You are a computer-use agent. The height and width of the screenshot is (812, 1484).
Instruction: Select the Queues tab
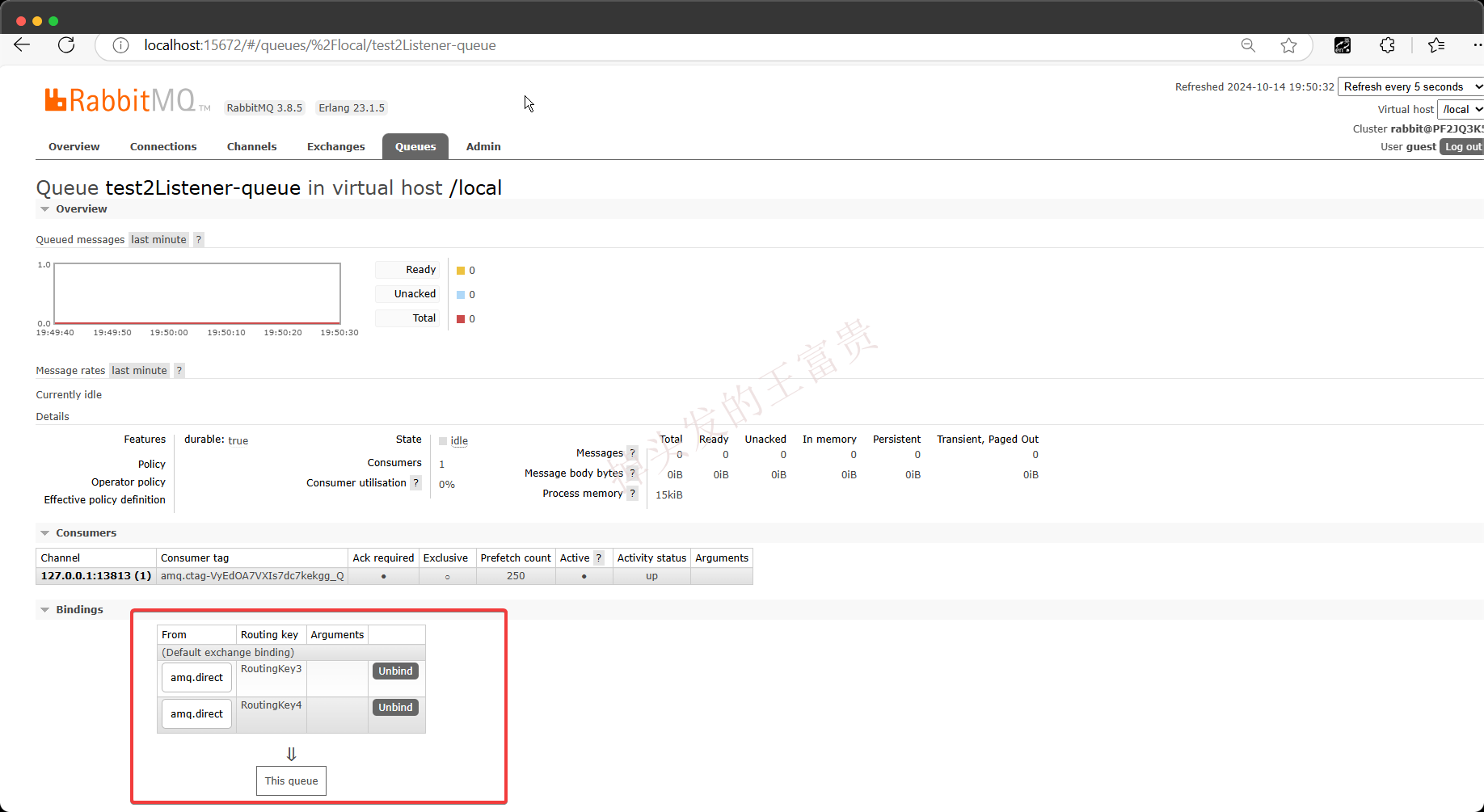[x=415, y=147]
